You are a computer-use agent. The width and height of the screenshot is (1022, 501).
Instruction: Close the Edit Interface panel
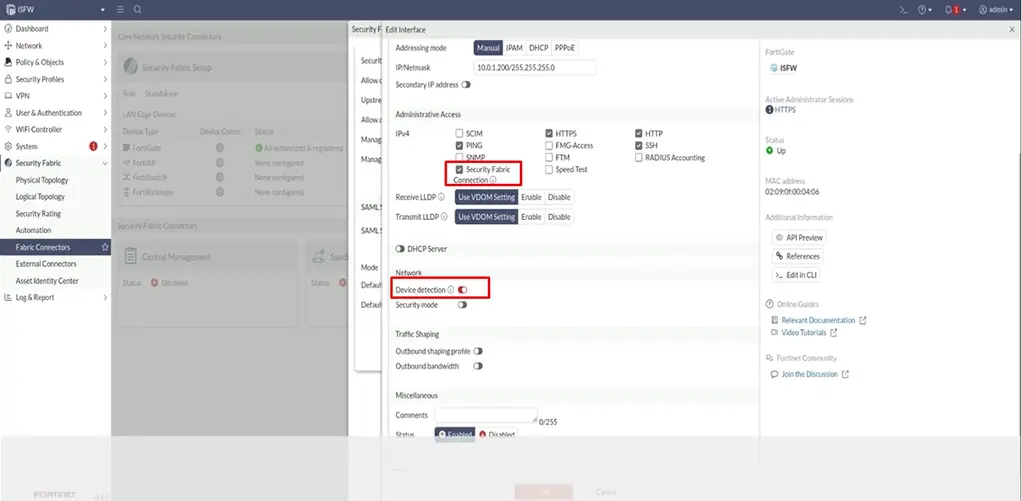tap(1012, 29)
